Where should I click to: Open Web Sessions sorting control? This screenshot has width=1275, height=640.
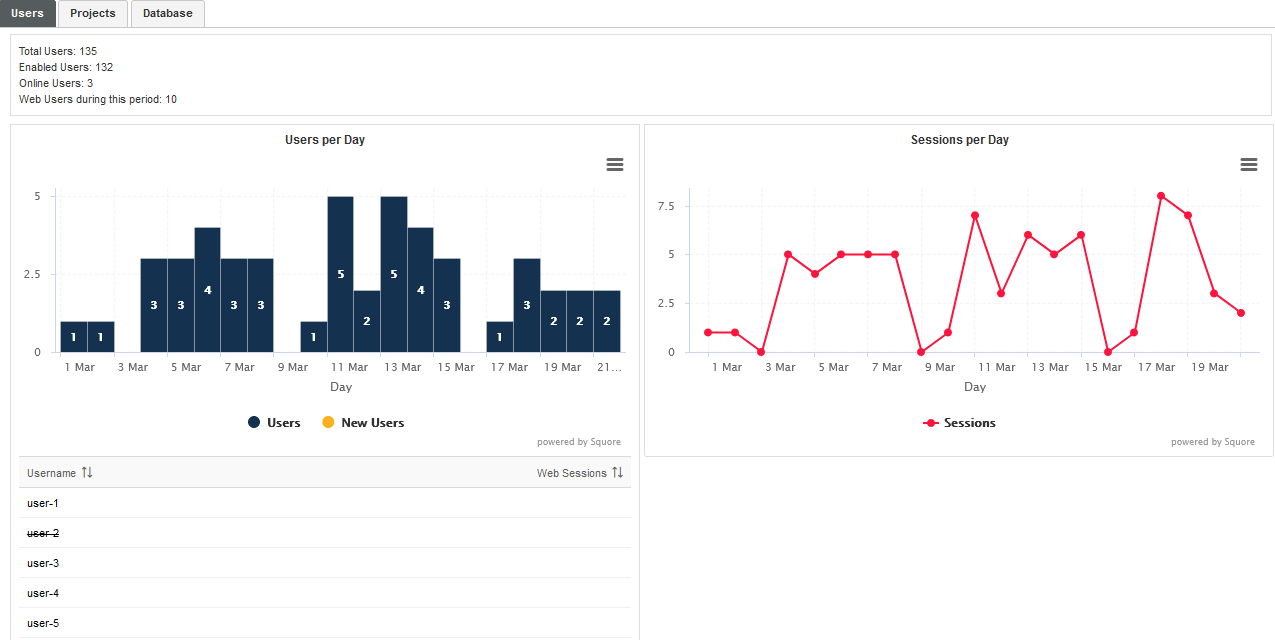[x=618, y=472]
